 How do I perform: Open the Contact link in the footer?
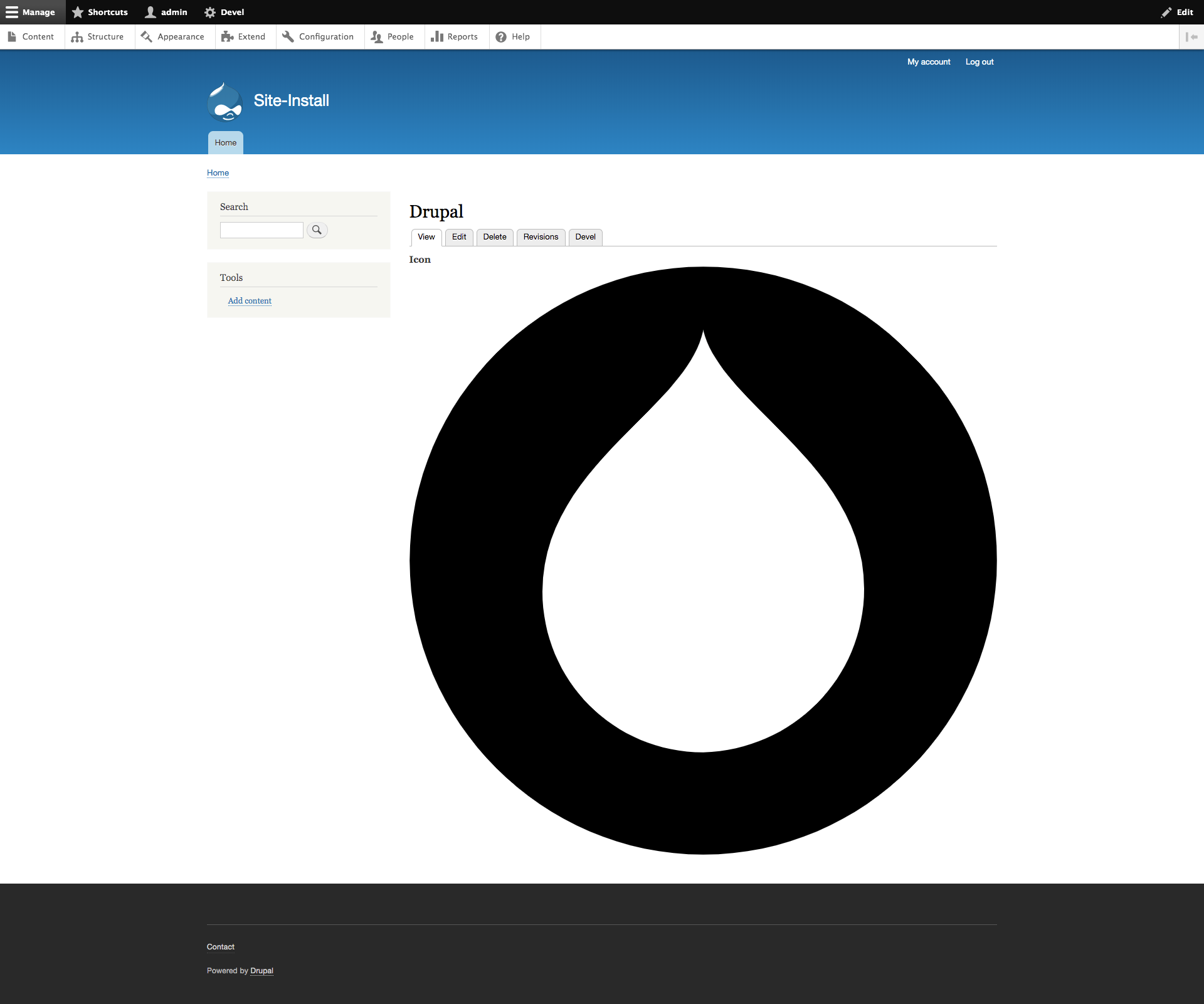coord(220,947)
